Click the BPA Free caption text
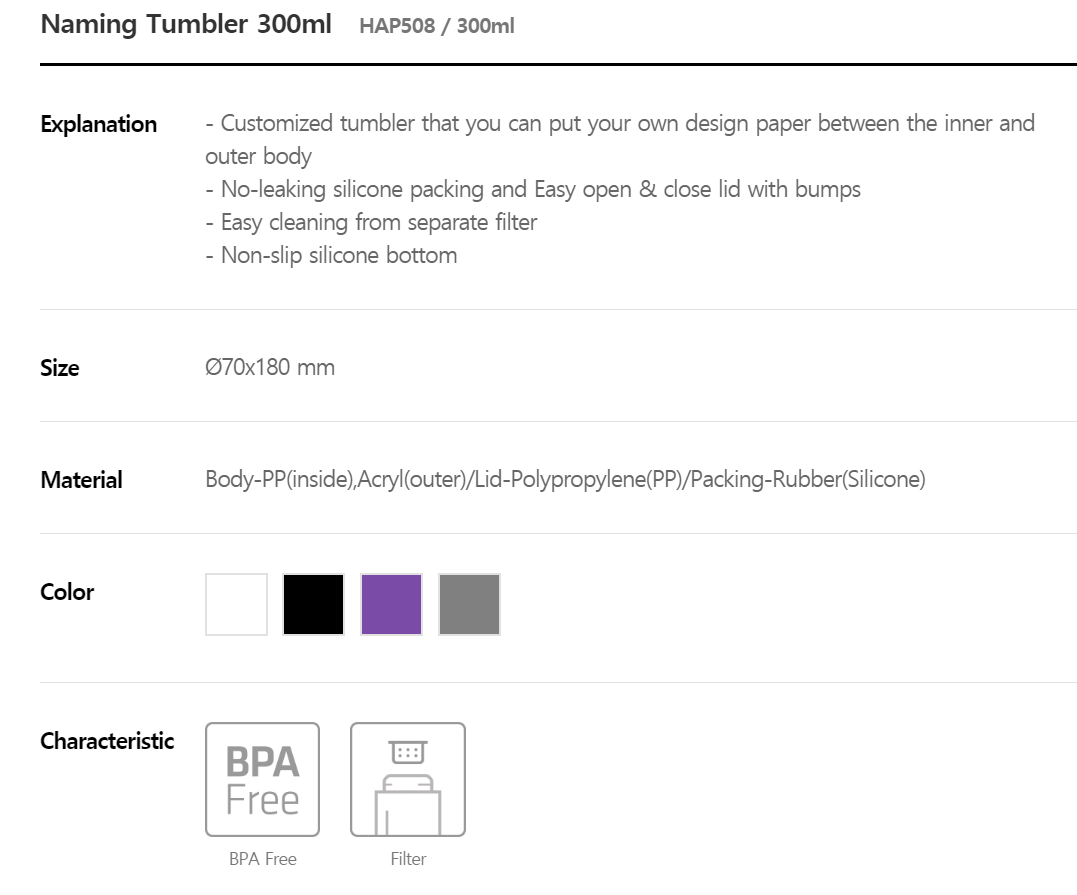This screenshot has height=895, width=1077. [263, 859]
